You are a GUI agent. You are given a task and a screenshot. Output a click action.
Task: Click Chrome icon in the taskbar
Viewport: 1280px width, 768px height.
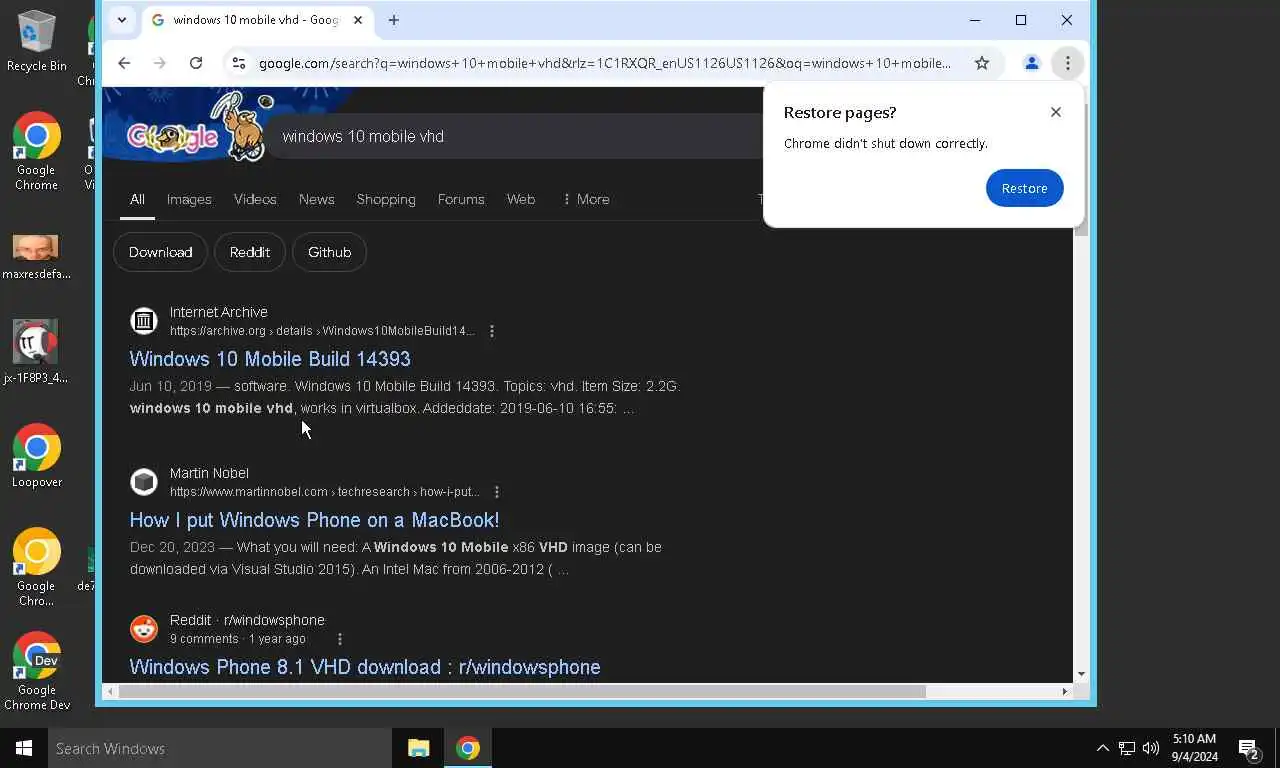pos(468,748)
